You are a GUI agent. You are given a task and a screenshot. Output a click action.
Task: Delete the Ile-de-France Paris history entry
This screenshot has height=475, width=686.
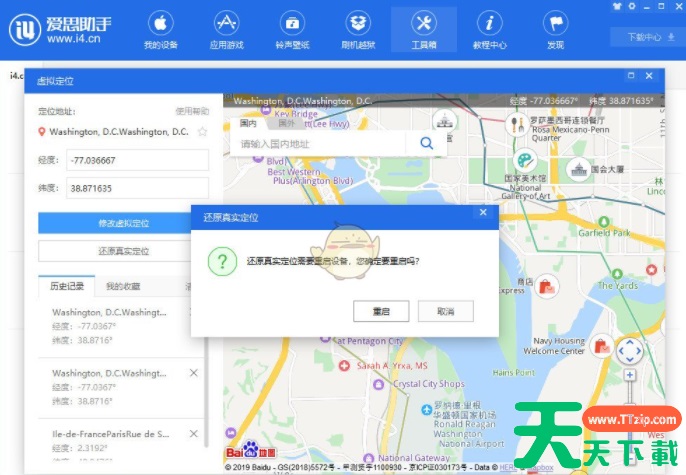[193, 433]
